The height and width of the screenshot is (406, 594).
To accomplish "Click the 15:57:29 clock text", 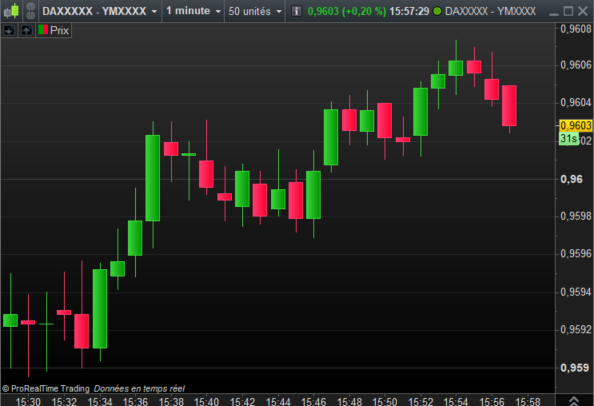I will point(409,11).
